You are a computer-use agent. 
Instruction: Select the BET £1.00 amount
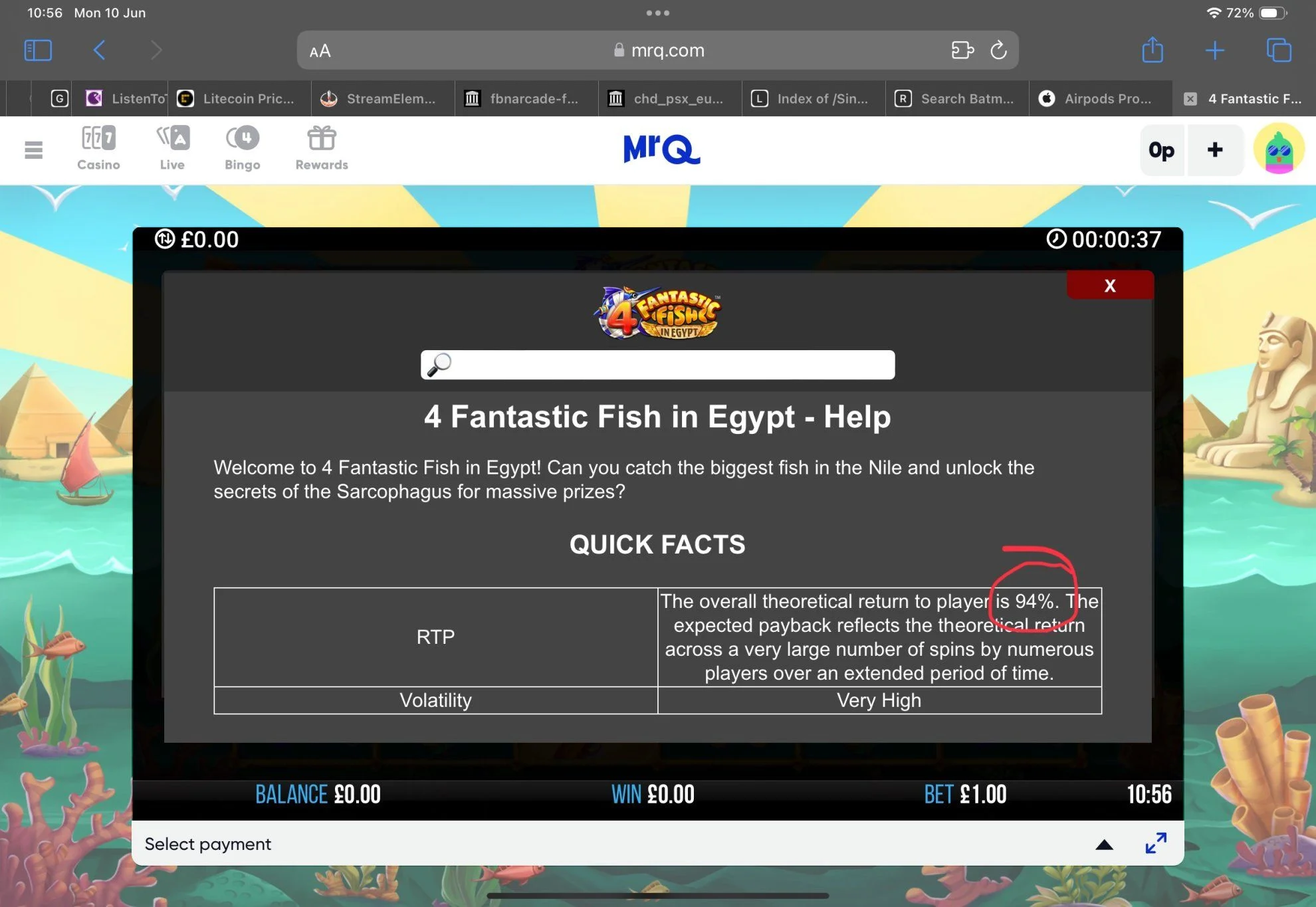[x=965, y=795]
